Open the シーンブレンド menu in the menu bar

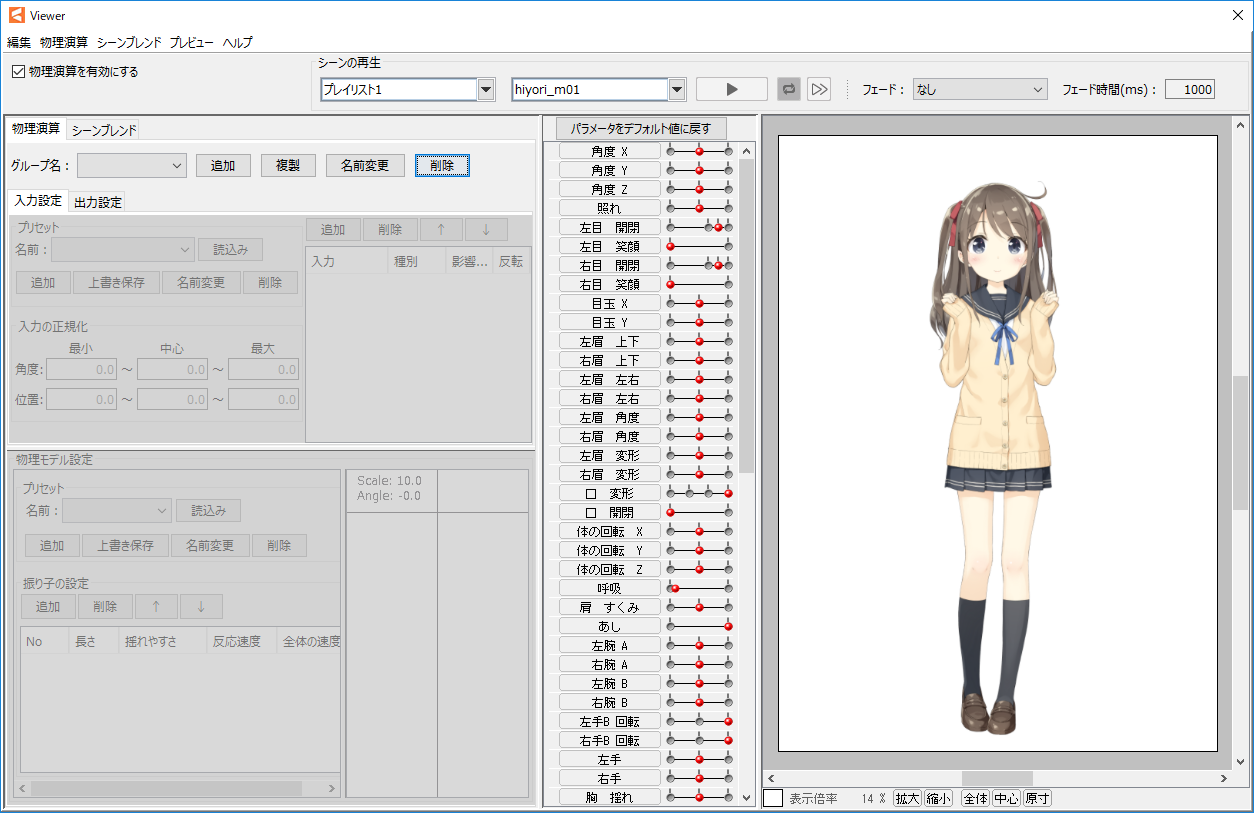pyautogui.click(x=129, y=42)
